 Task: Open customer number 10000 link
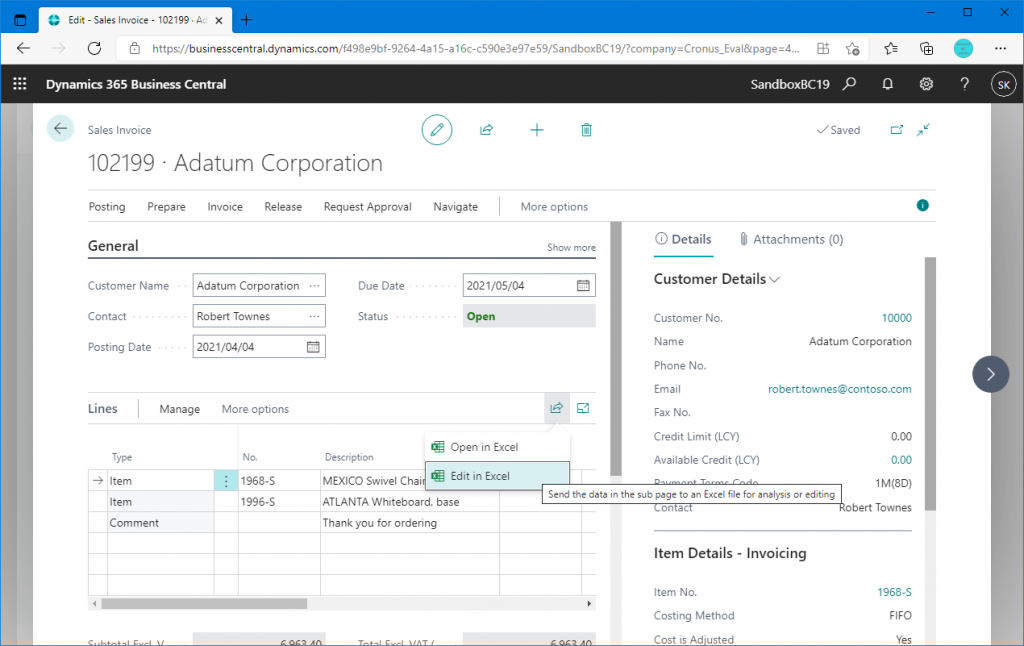click(897, 318)
